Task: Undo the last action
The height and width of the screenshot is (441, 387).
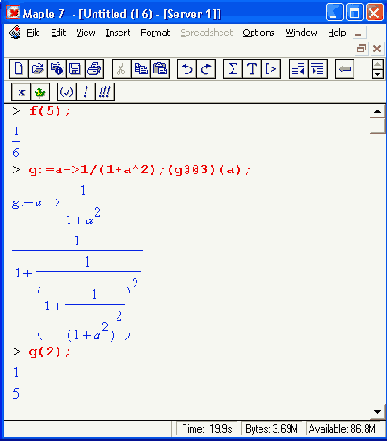Action: coord(187,69)
